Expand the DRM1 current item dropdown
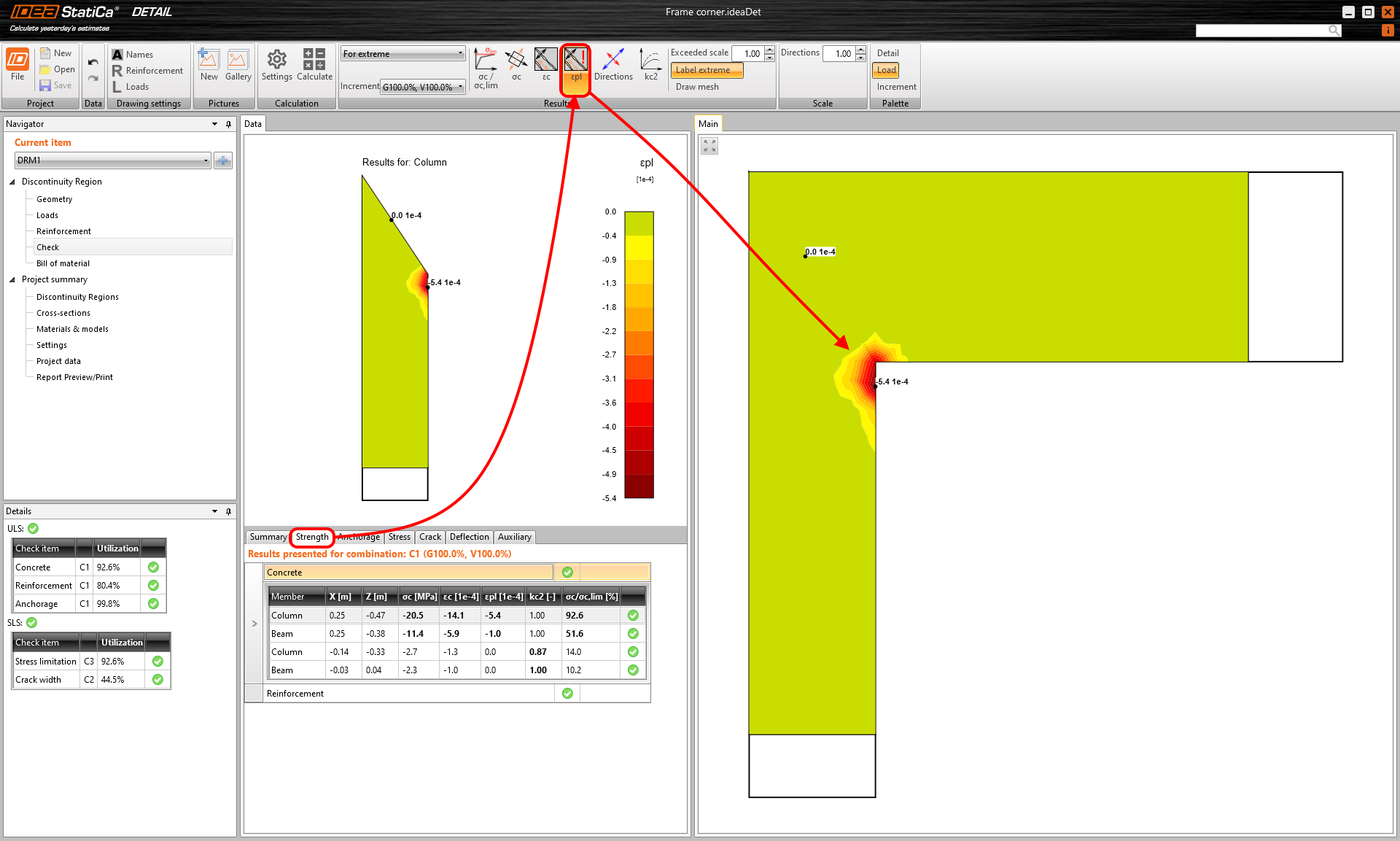The width and height of the screenshot is (1400, 841). (206, 160)
